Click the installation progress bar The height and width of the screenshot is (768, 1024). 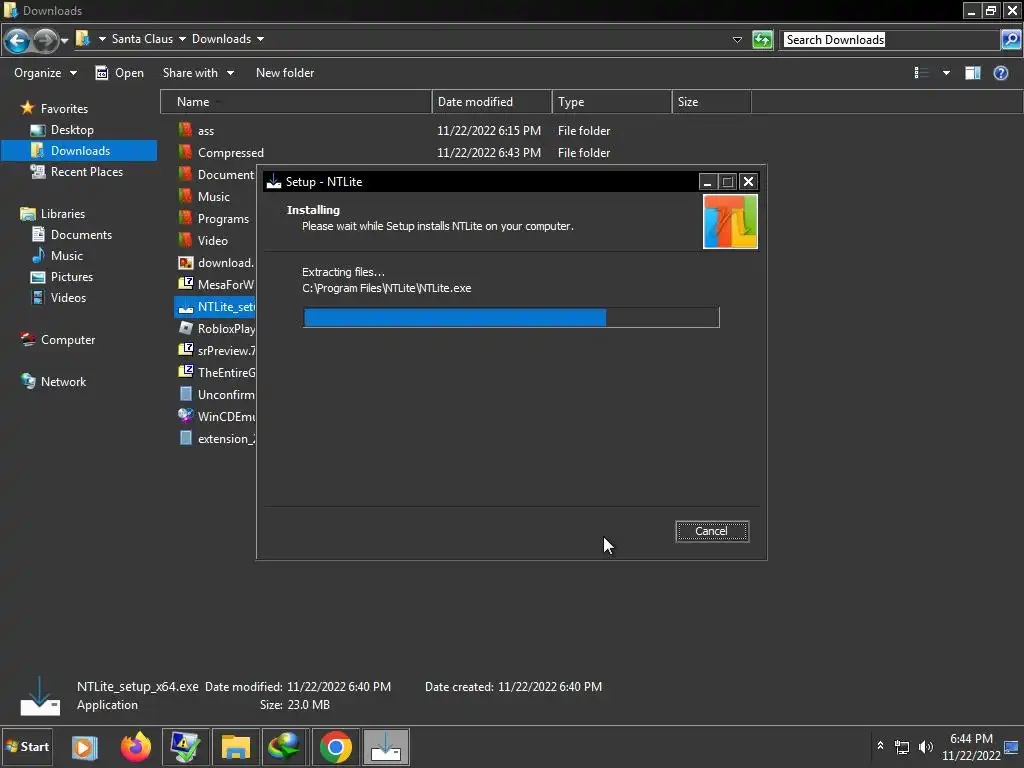coord(511,317)
